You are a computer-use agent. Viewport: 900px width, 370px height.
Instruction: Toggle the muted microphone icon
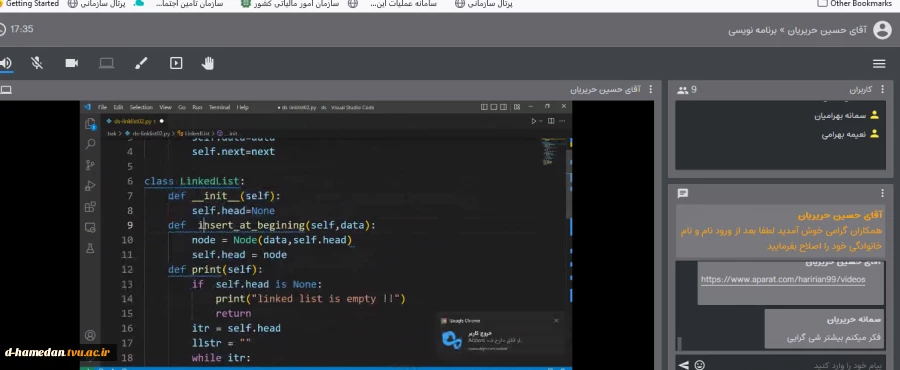click(x=37, y=63)
